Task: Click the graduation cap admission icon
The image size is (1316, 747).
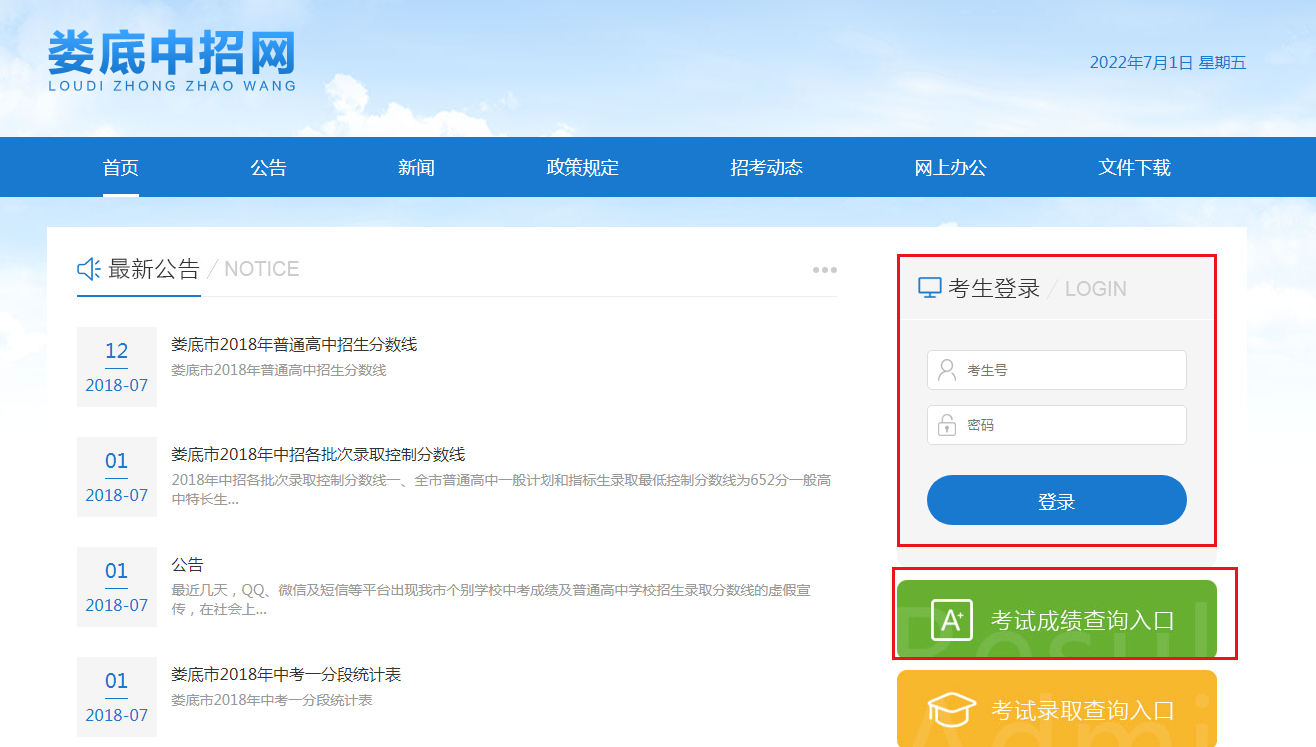Action: click(x=951, y=710)
